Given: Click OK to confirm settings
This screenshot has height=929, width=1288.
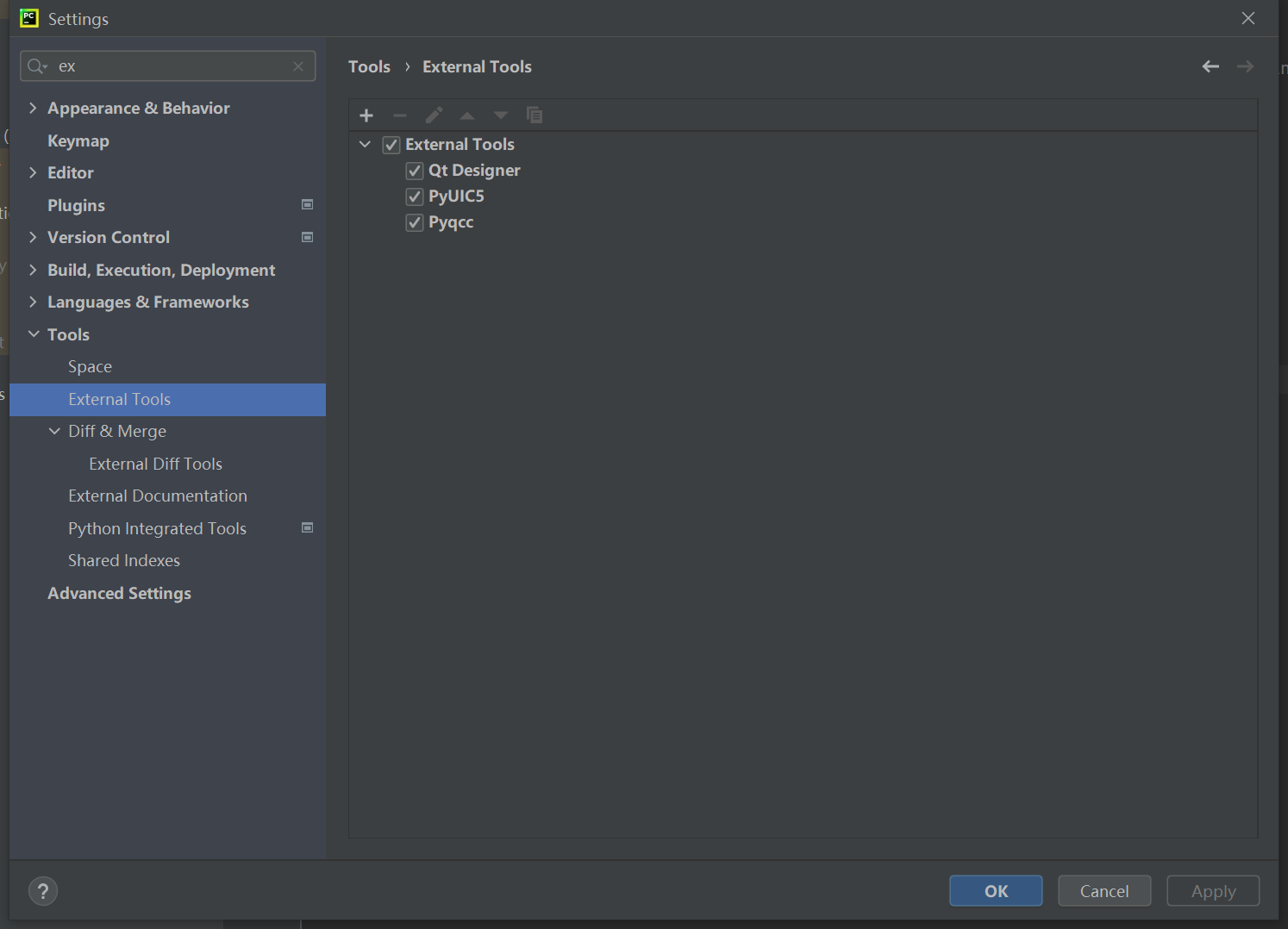Looking at the screenshot, I should click(996, 891).
